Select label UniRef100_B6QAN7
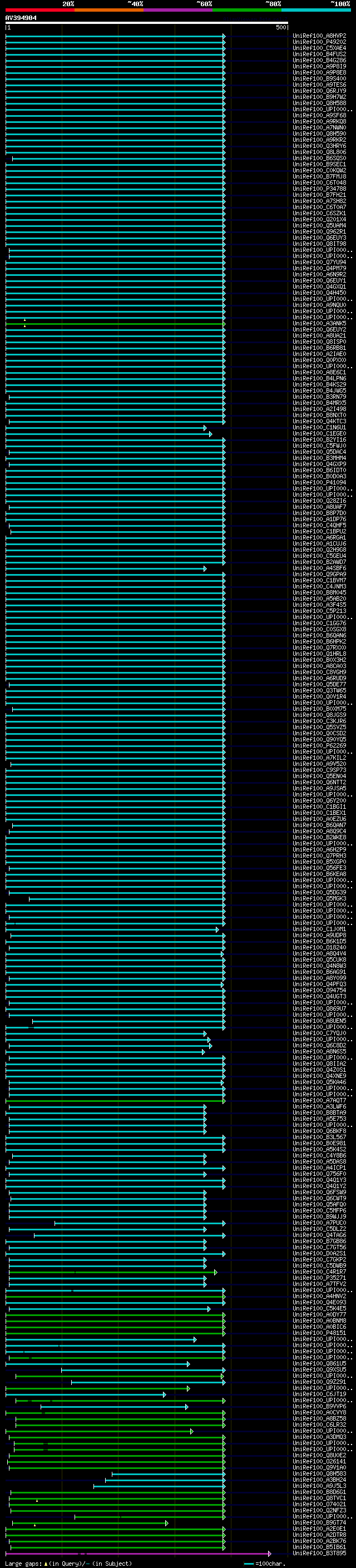356x1568 pixels. point(319,825)
